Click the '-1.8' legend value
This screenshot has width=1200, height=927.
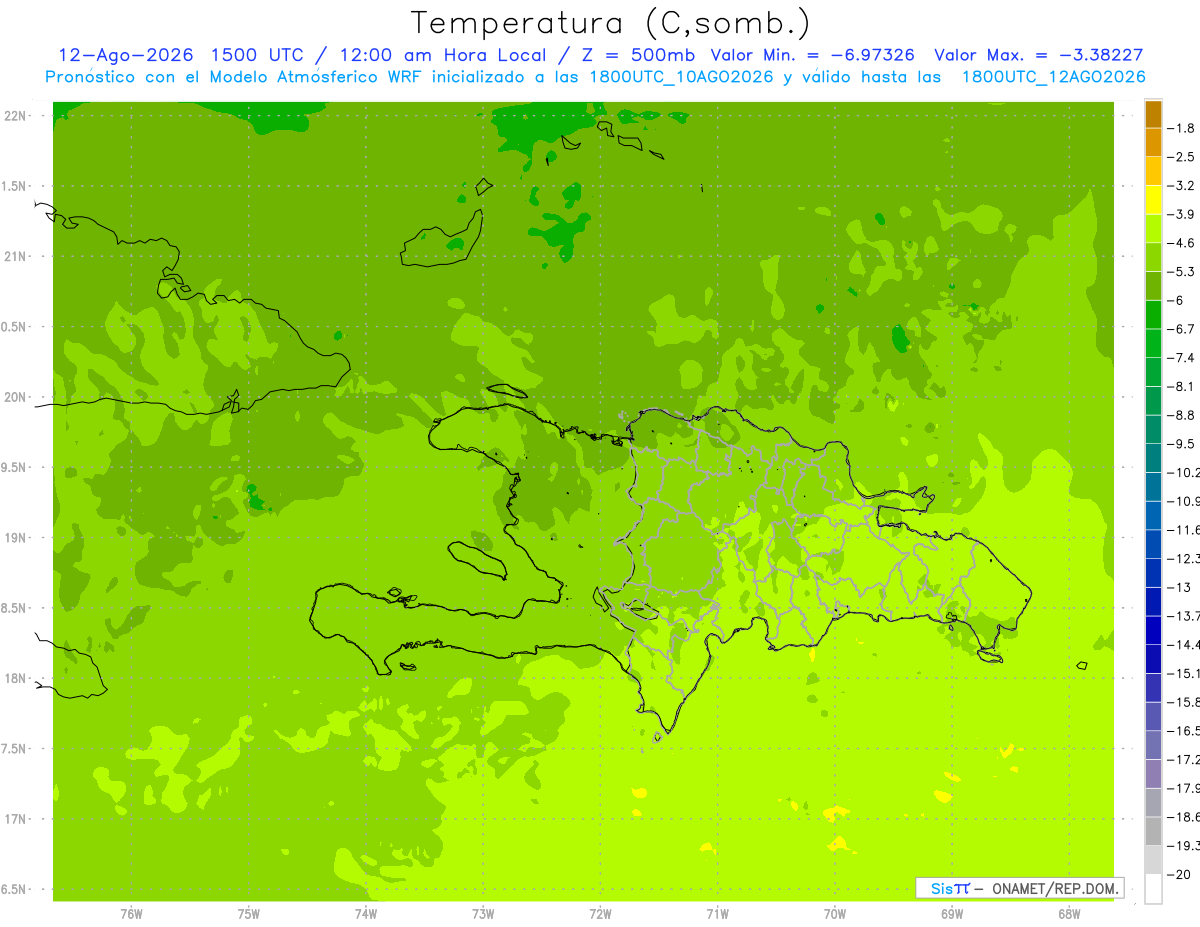click(1183, 128)
